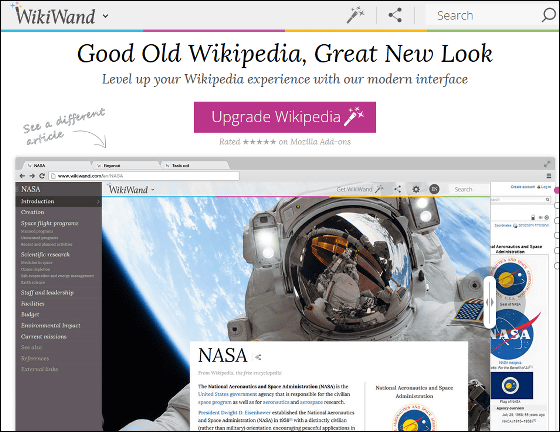
Task: Select Staff and leadership in the sidebar
Action: [x=47, y=292]
